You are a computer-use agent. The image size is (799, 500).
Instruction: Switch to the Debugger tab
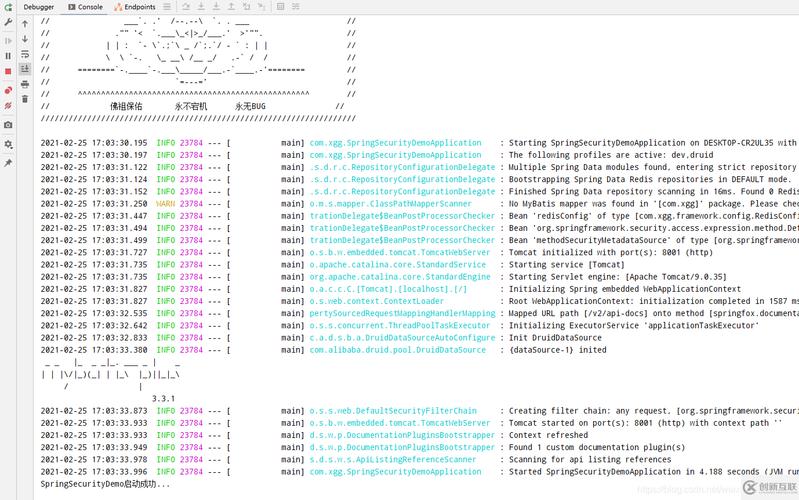(39, 7)
